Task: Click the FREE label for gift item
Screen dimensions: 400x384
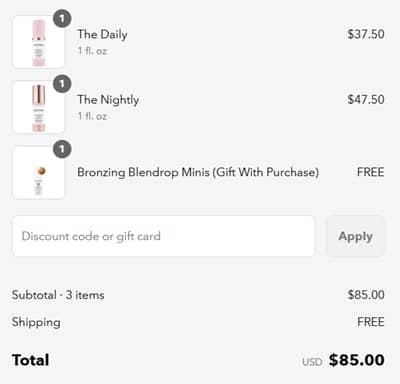Action: (x=371, y=172)
